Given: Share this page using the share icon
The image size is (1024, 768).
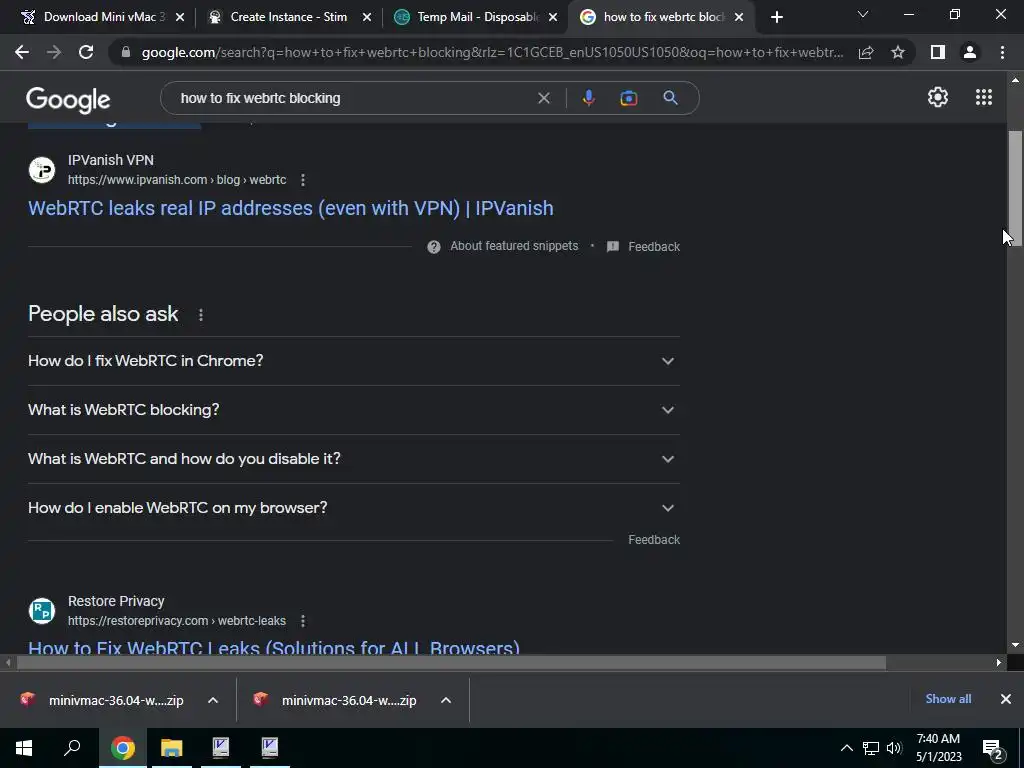Looking at the screenshot, I should point(866,52).
